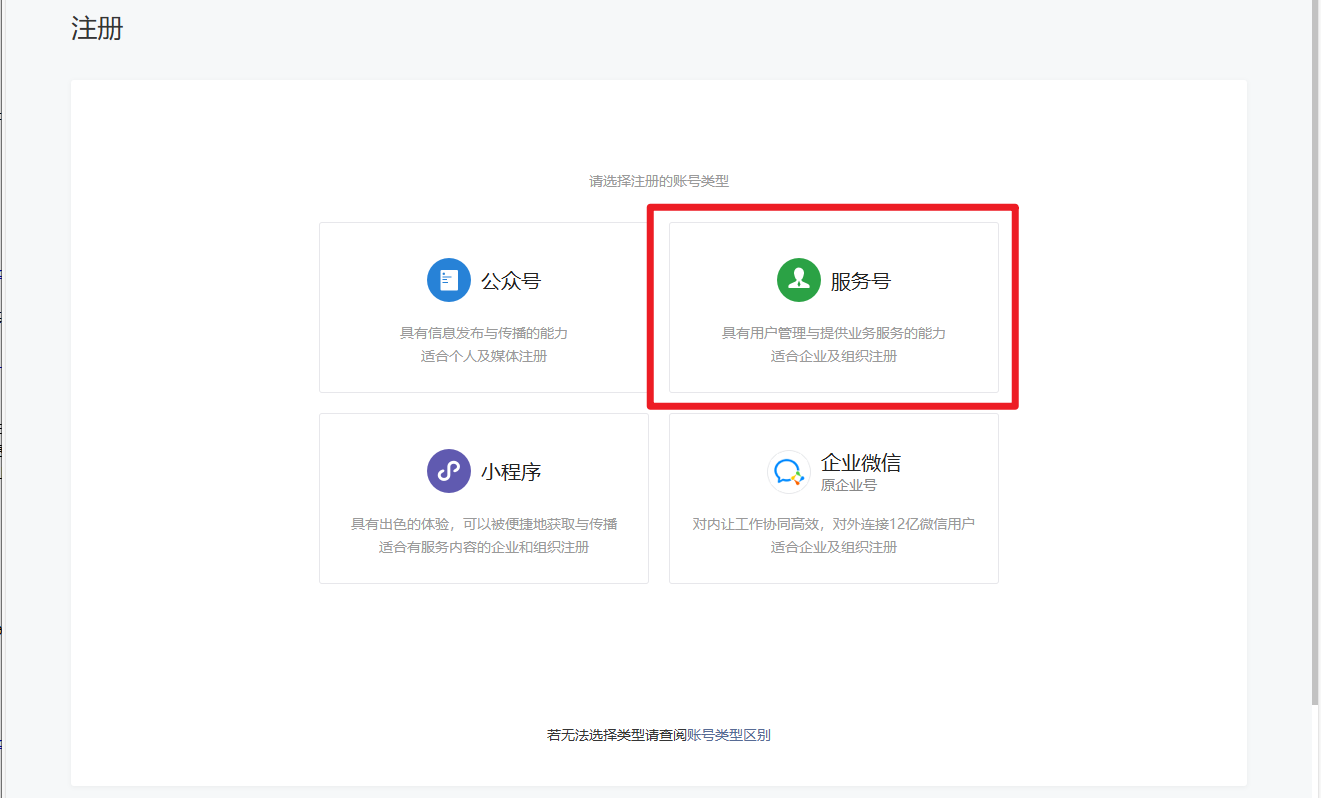Click 适合有服务内容的企业和组织注册 text

tap(484, 547)
